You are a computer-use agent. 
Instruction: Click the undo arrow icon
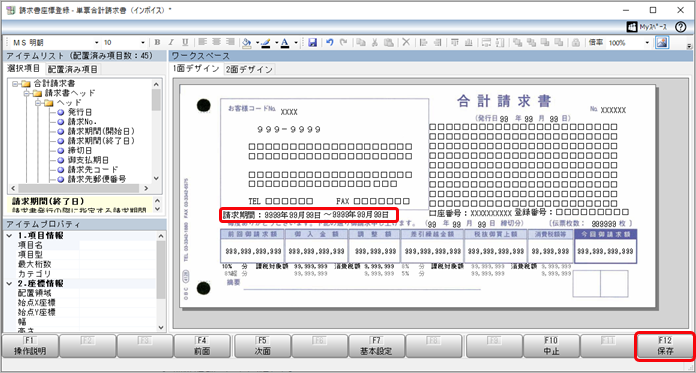(x=329, y=43)
